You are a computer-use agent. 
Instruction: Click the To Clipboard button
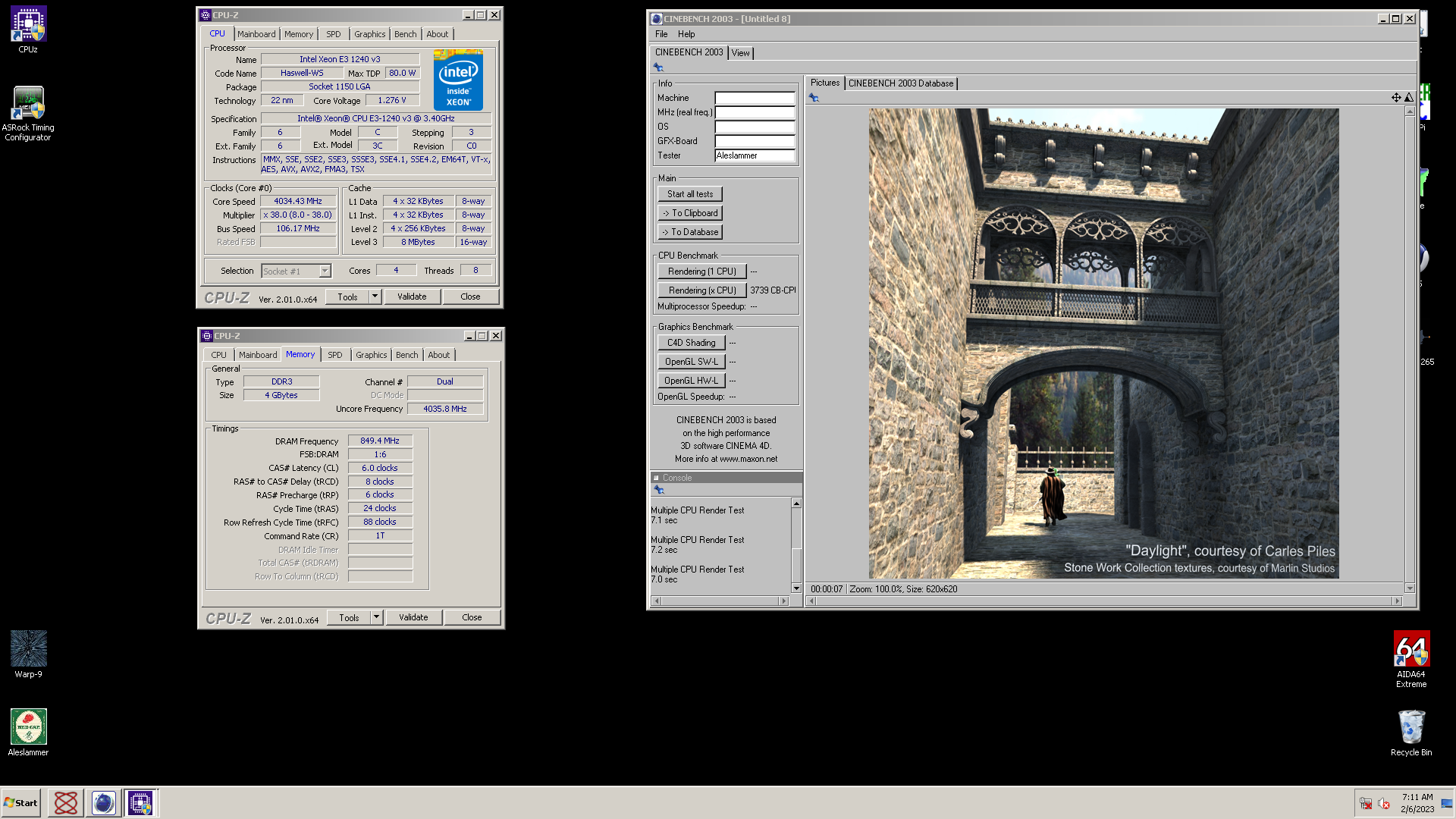click(690, 213)
